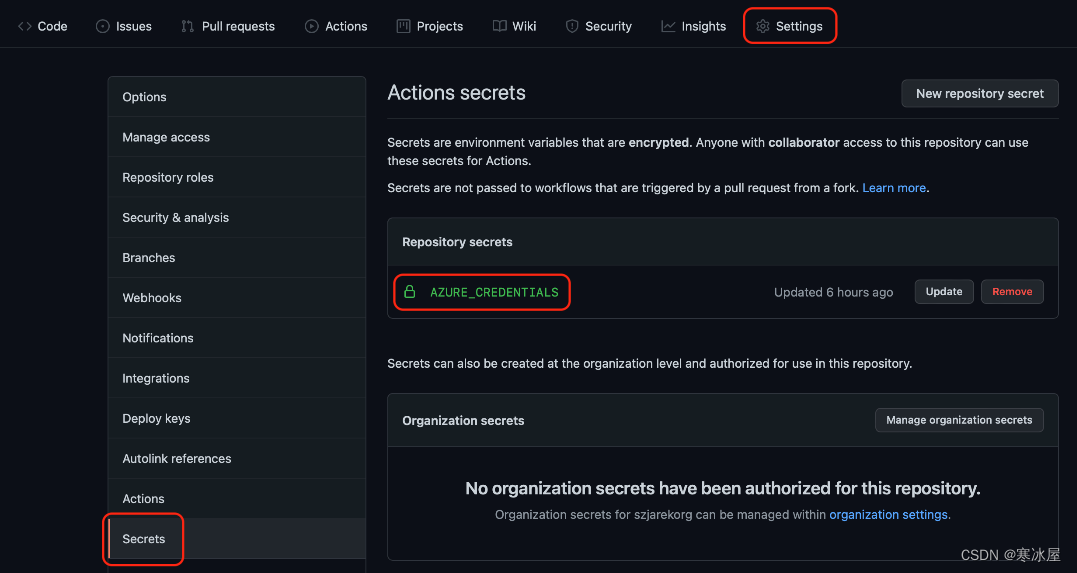Open the Actions tab in top navigation
1077x573 pixels.
coord(336,26)
